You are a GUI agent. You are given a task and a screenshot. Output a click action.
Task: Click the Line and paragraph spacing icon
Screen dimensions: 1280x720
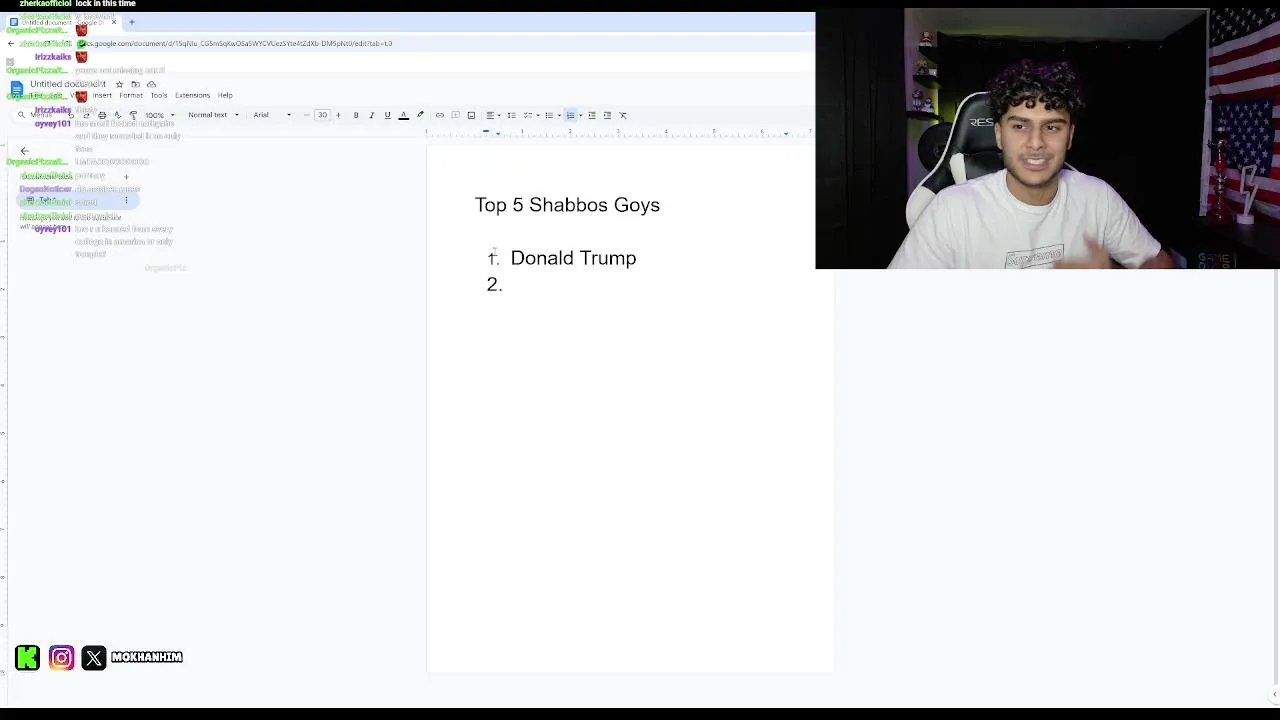point(511,115)
